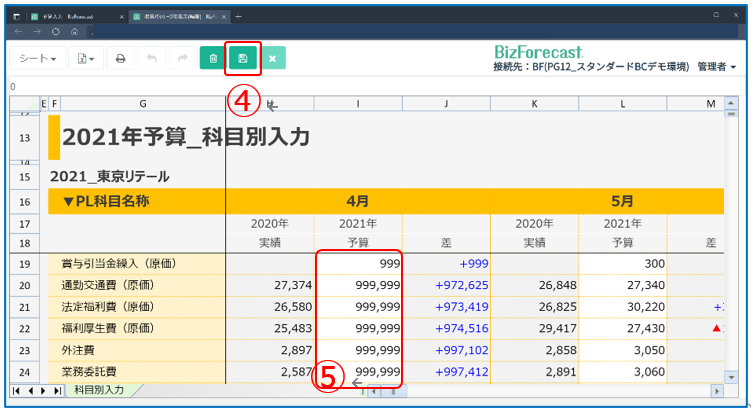Screen dimensions: 751x413
Task: Select column header G
Action: [143, 103]
